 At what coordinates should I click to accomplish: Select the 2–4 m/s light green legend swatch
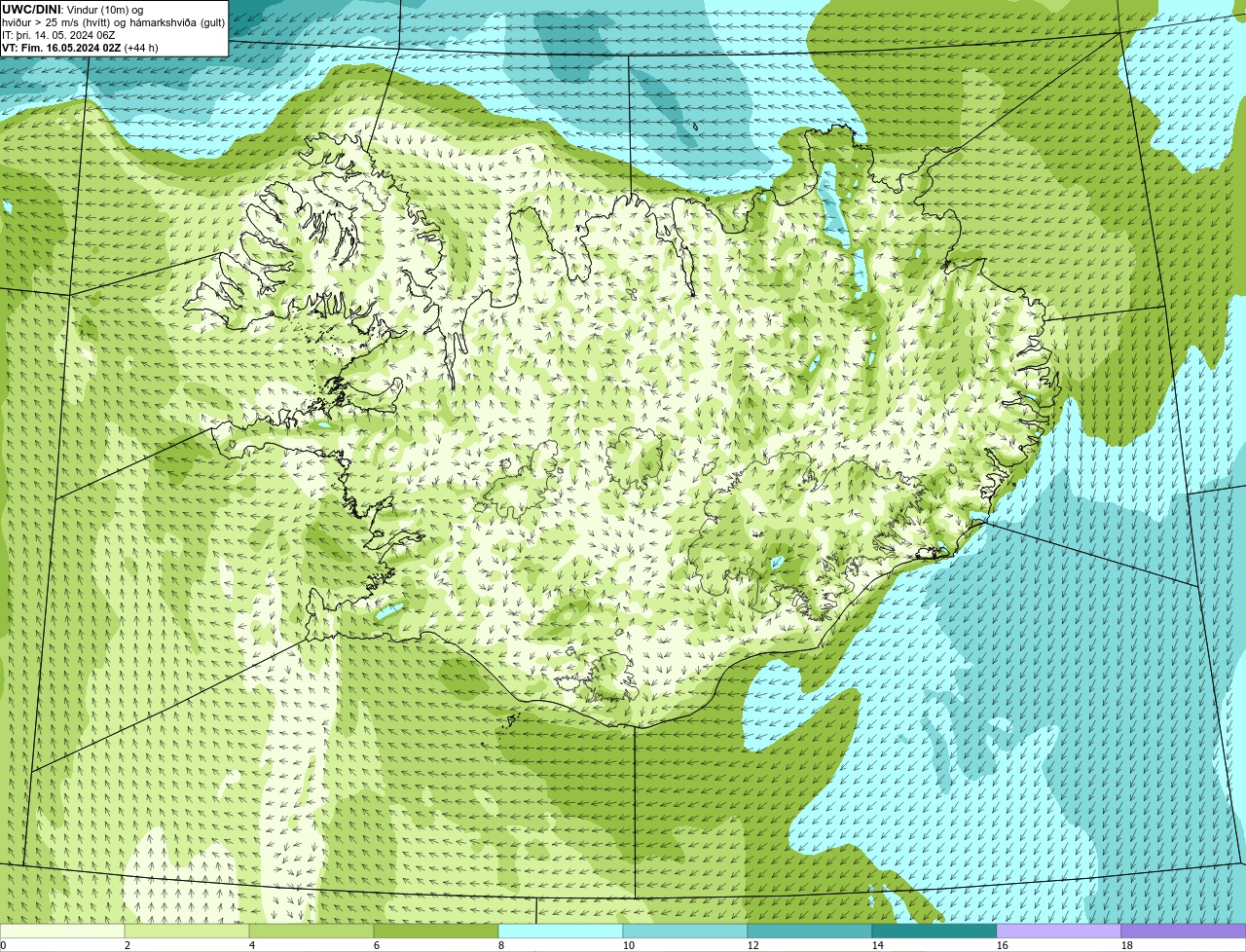point(187,931)
